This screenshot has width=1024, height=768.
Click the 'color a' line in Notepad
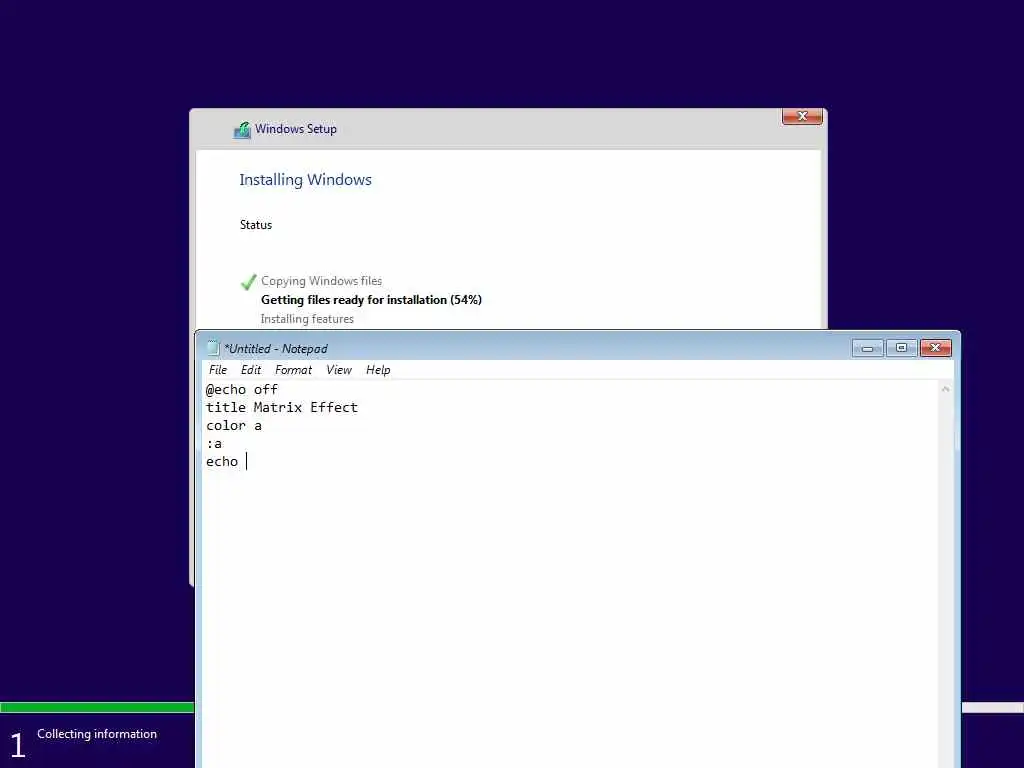234,426
